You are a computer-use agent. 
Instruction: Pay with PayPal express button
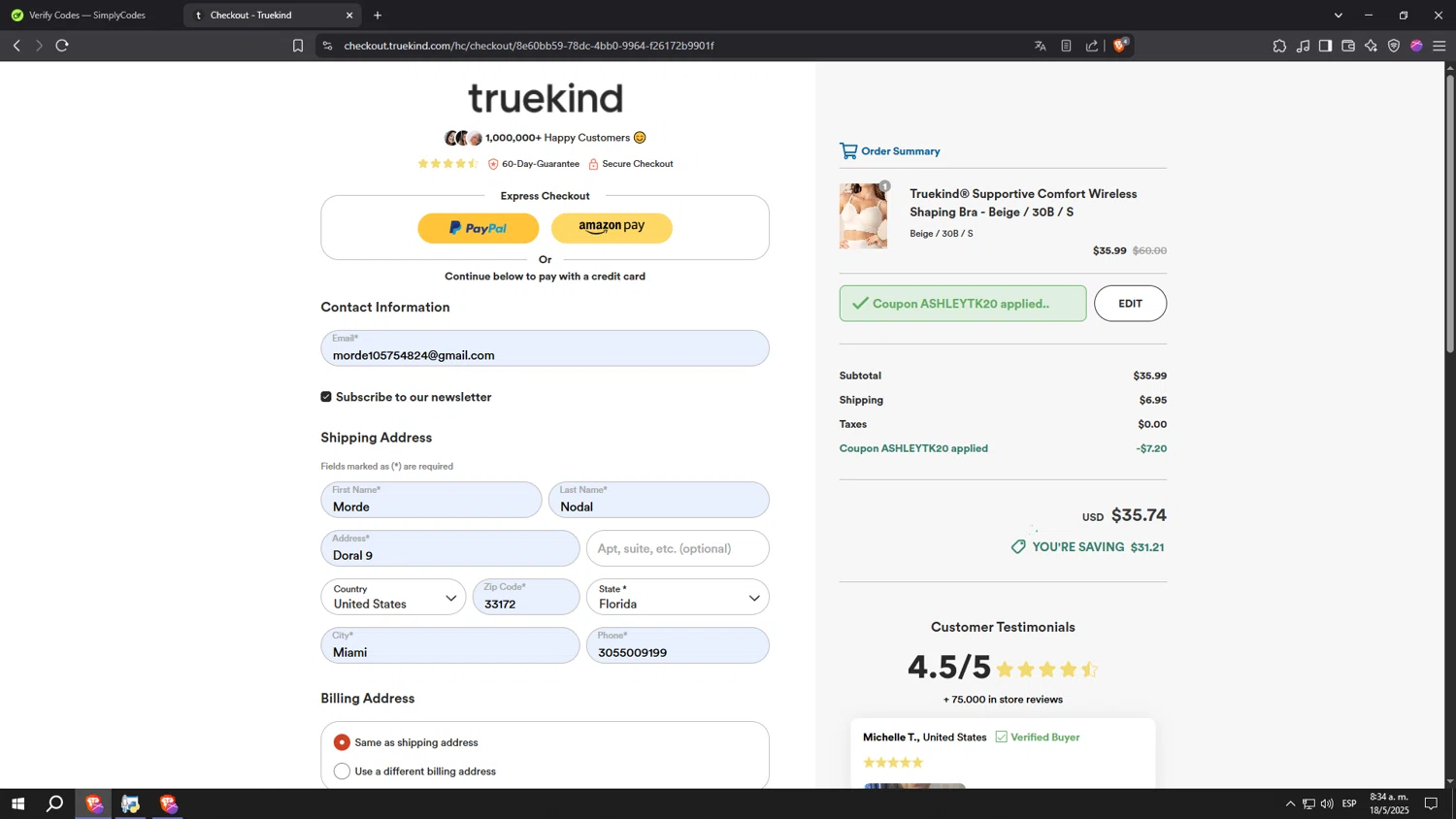point(479,228)
